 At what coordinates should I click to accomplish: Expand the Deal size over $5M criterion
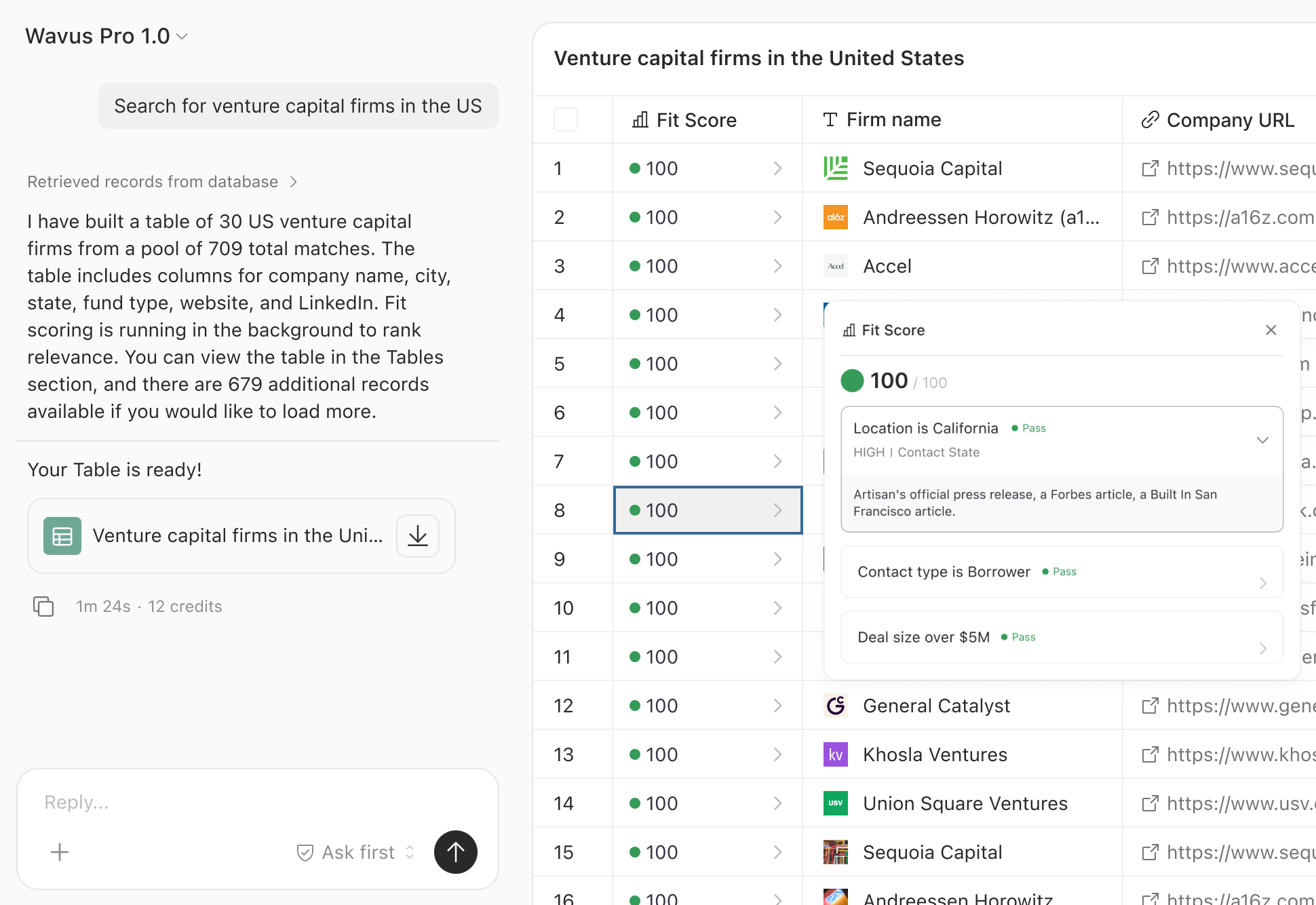pos(1262,649)
